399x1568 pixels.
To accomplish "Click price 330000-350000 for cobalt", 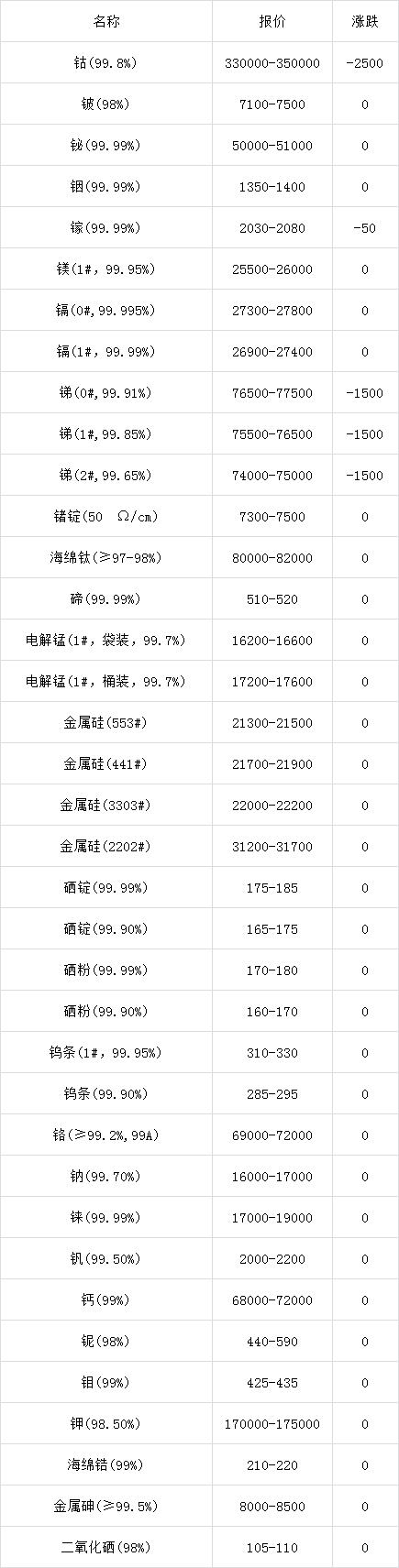I will tap(272, 63).
